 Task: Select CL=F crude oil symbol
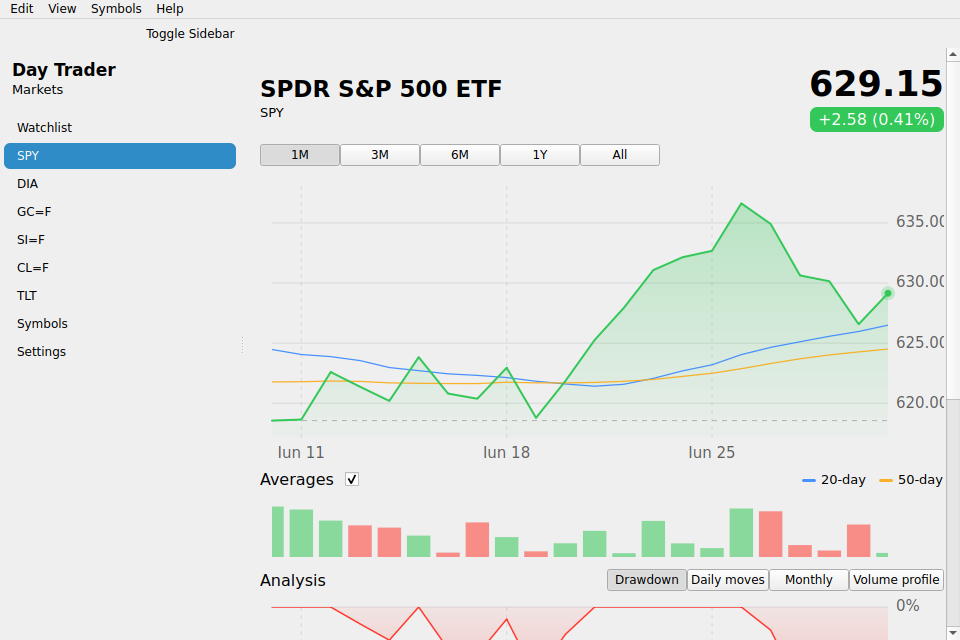120,268
